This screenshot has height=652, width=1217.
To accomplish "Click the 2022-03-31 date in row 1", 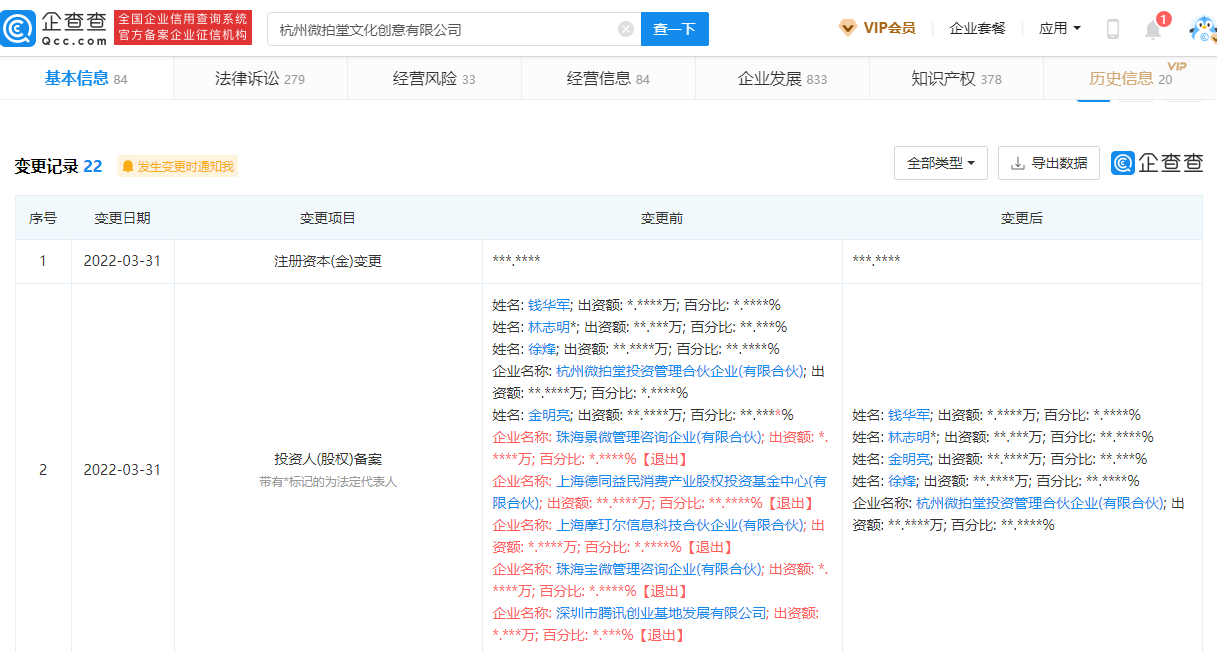I will [123, 261].
